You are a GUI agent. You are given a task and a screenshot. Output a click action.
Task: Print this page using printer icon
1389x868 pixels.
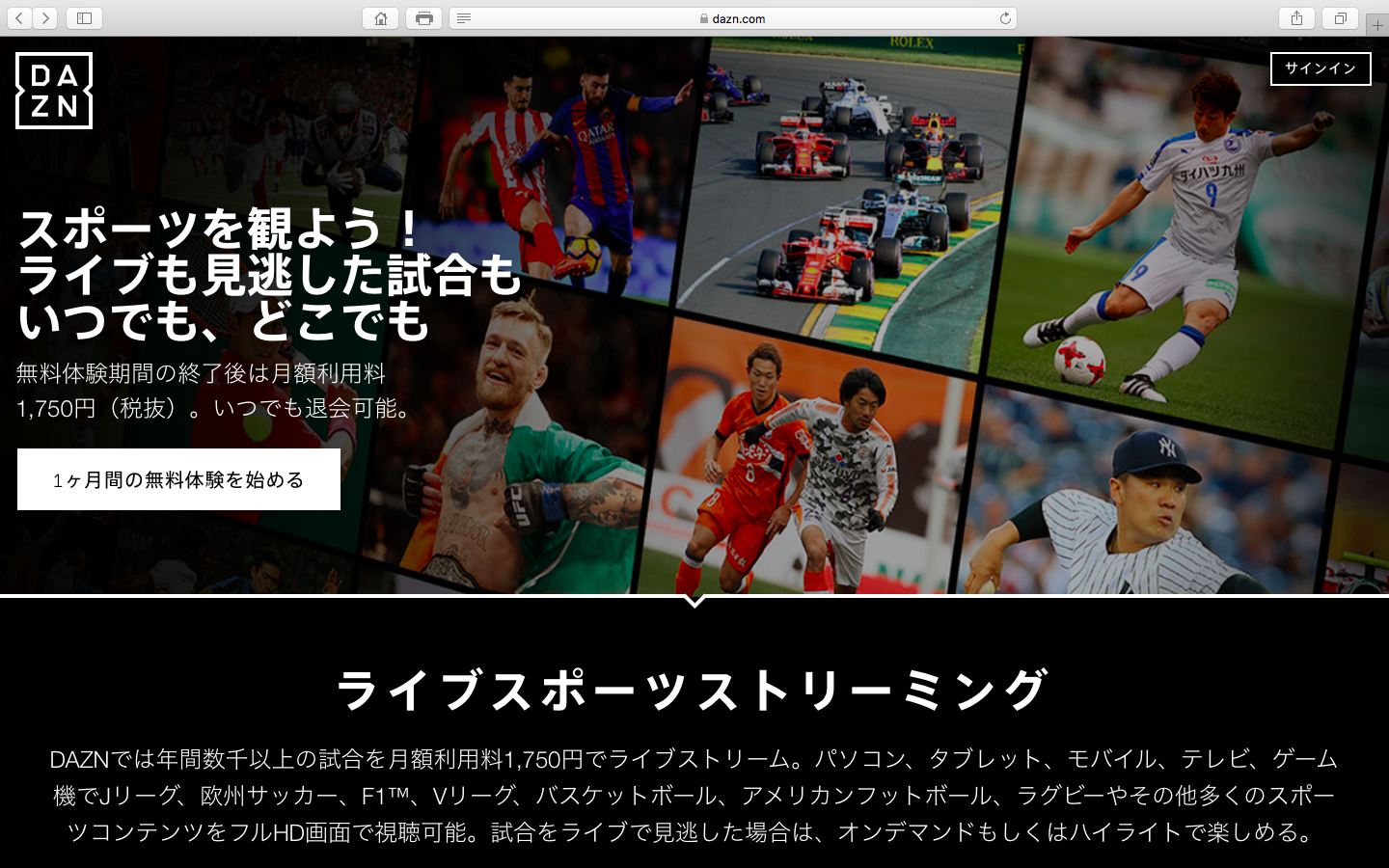pyautogui.click(x=423, y=18)
